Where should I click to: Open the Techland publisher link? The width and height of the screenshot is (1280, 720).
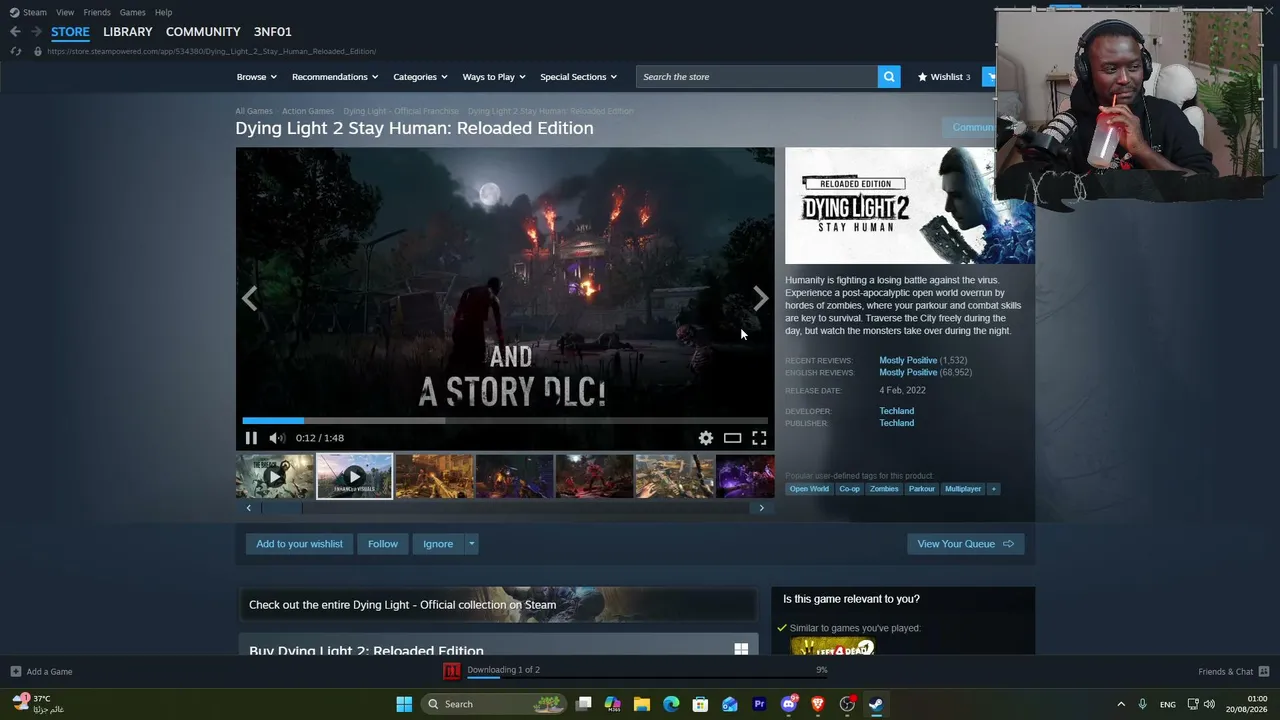tap(896, 423)
